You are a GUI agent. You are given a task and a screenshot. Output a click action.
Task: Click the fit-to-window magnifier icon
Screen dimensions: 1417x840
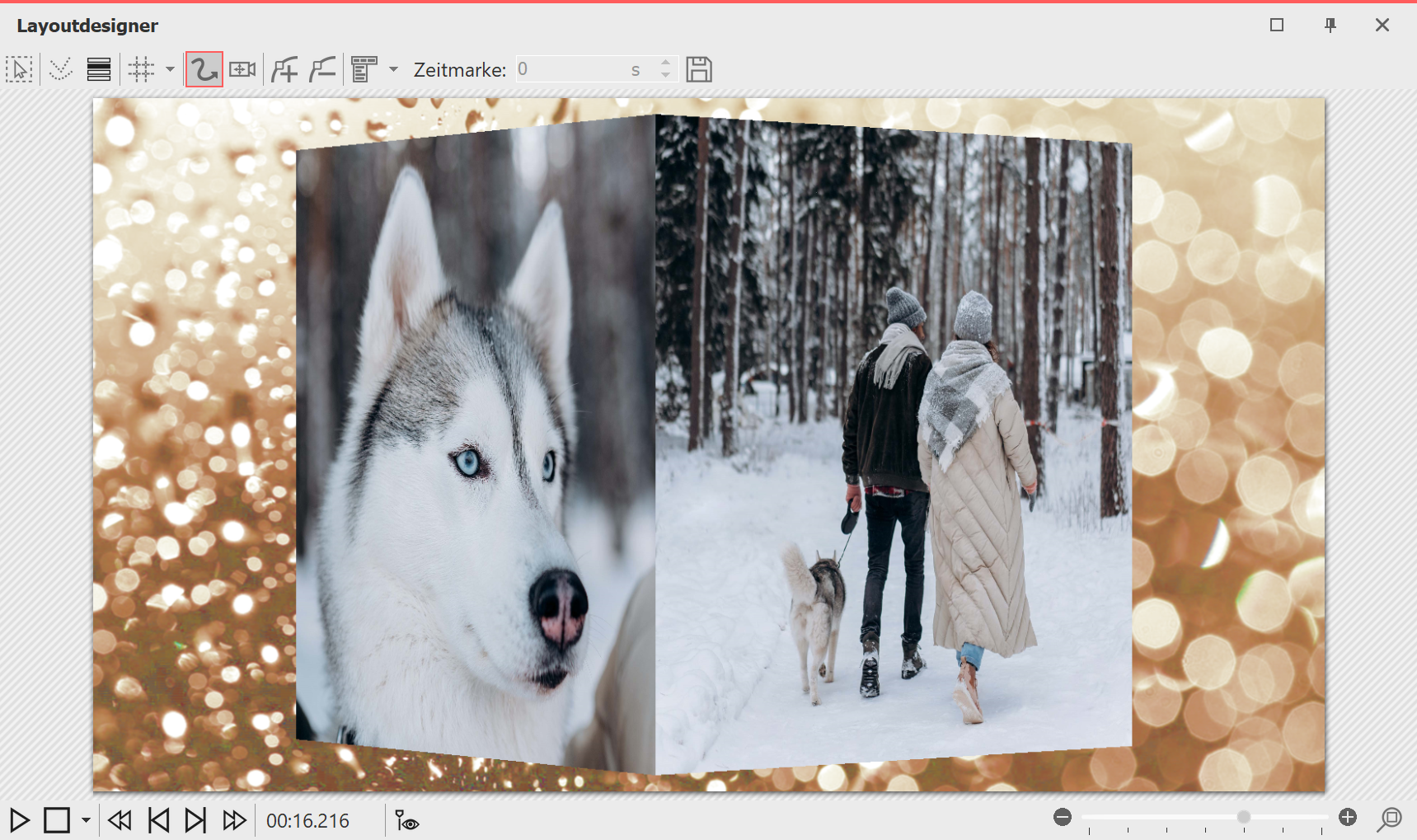click(1390, 819)
